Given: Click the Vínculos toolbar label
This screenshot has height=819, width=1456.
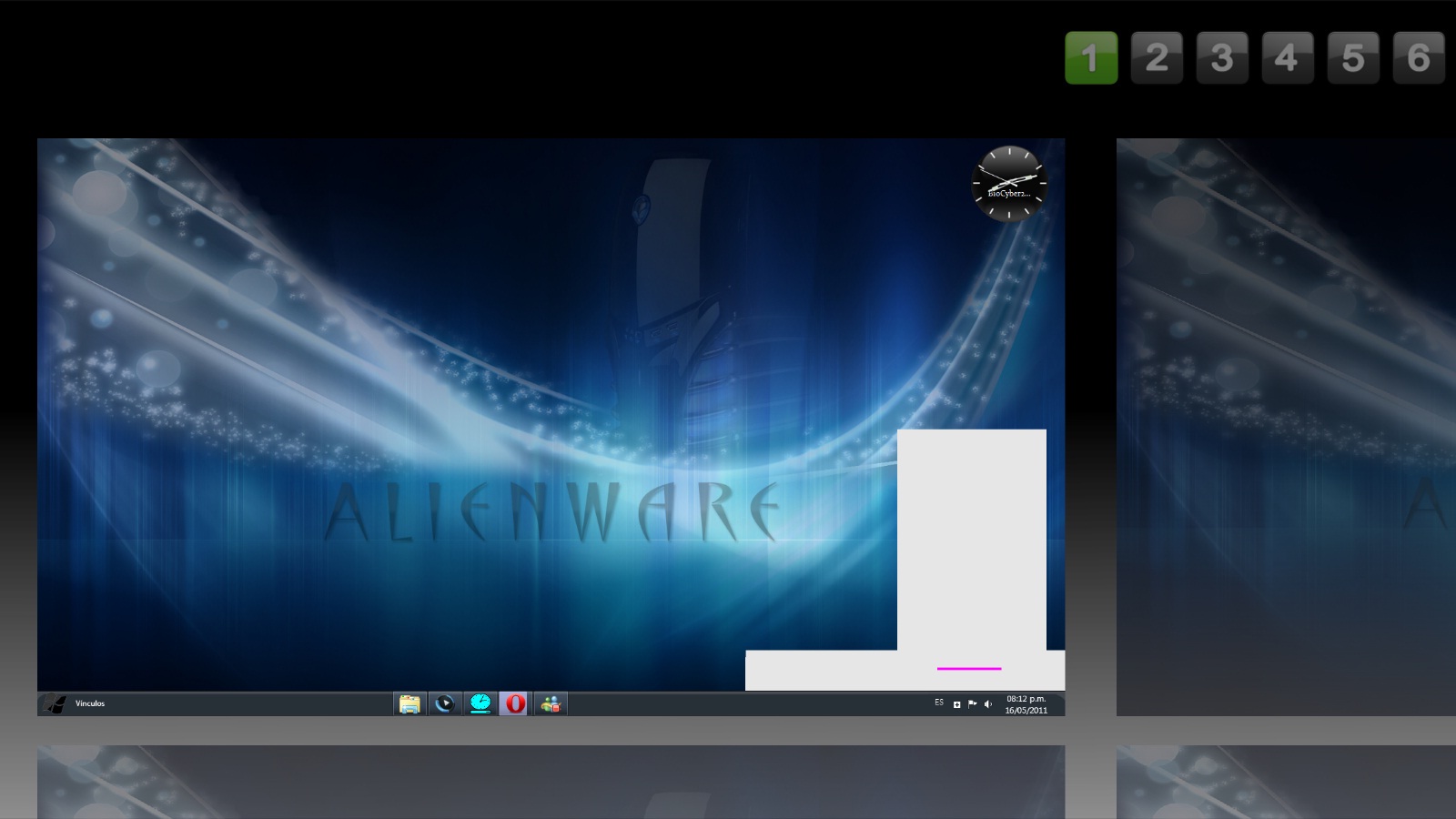Looking at the screenshot, I should pyautogui.click(x=90, y=703).
